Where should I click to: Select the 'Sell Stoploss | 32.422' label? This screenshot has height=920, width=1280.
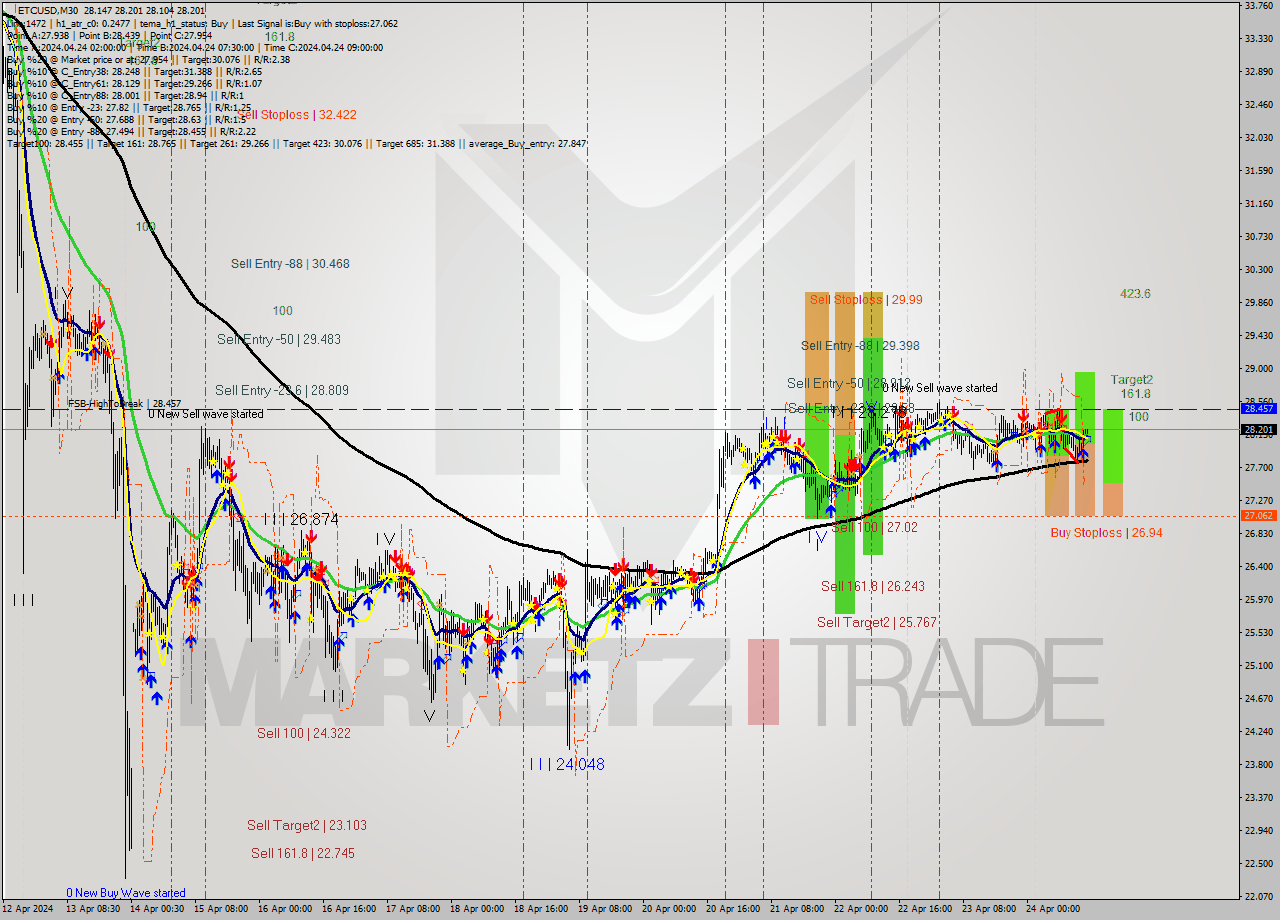[x=297, y=115]
